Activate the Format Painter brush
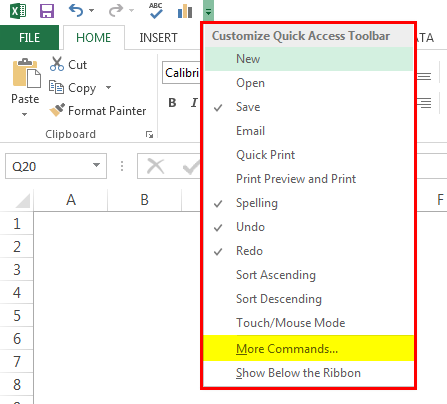 pos(97,110)
